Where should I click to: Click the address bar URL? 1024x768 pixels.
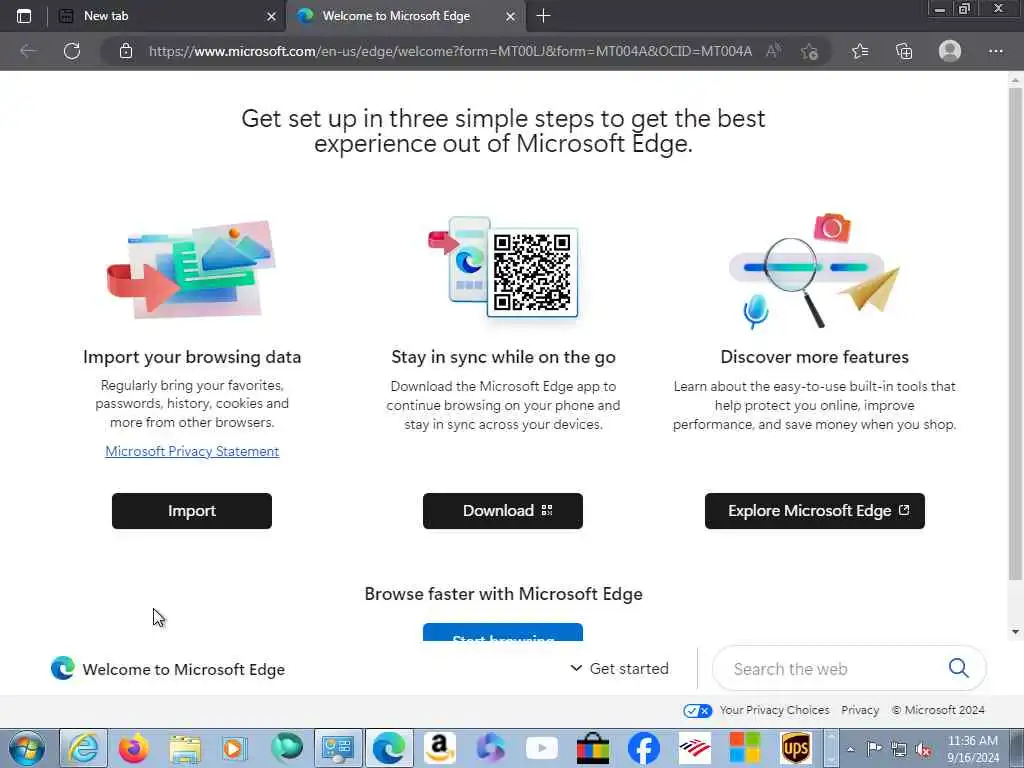click(x=450, y=51)
